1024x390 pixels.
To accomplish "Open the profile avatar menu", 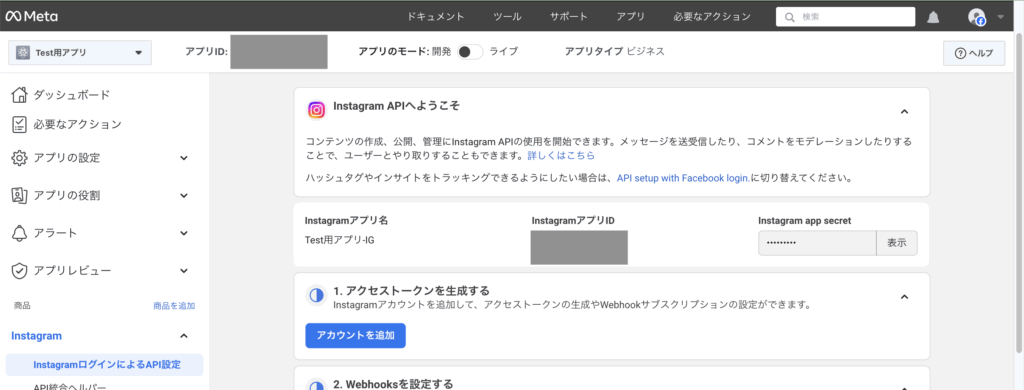I will (x=976, y=17).
